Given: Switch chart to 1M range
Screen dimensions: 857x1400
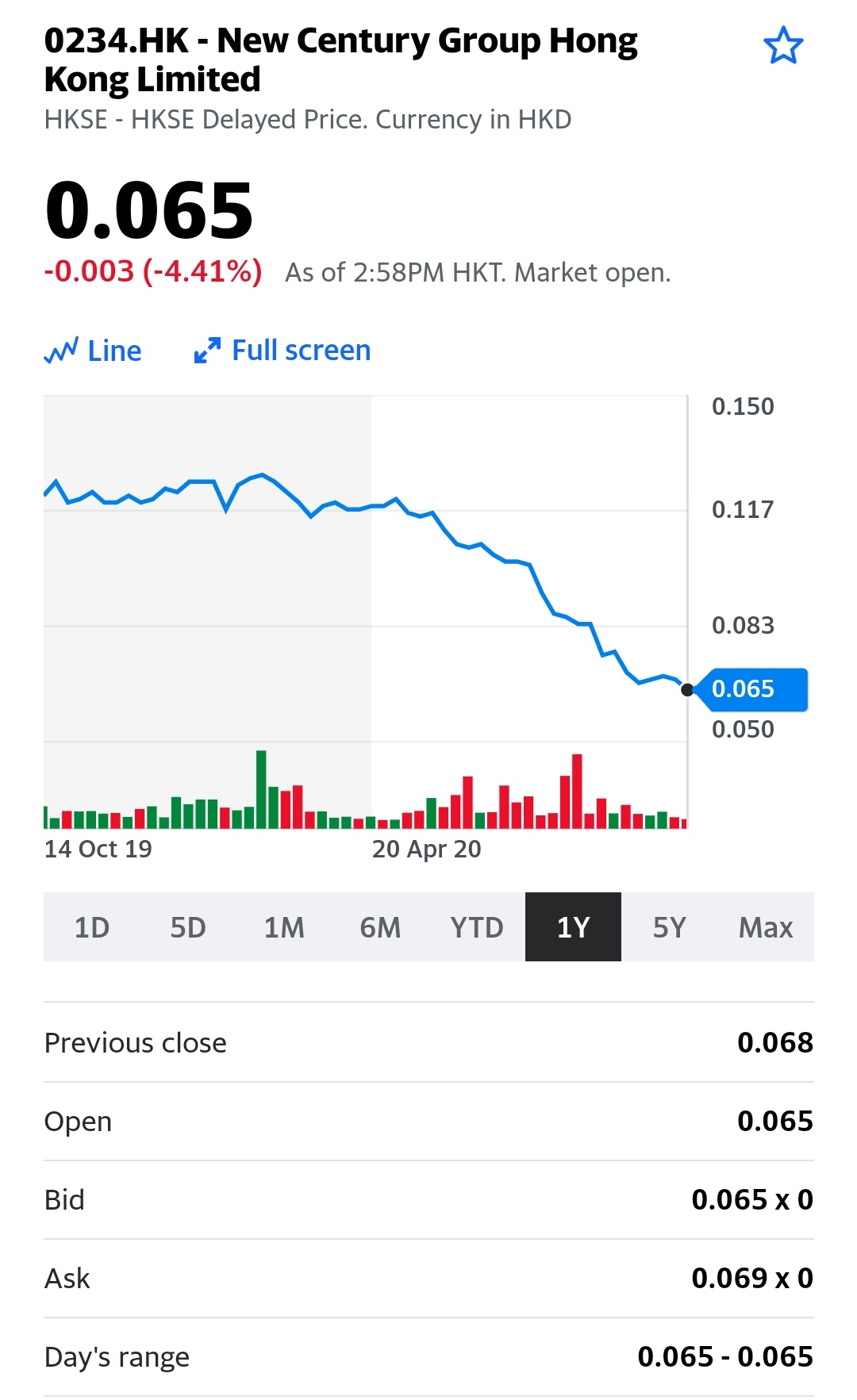Looking at the screenshot, I should (284, 927).
